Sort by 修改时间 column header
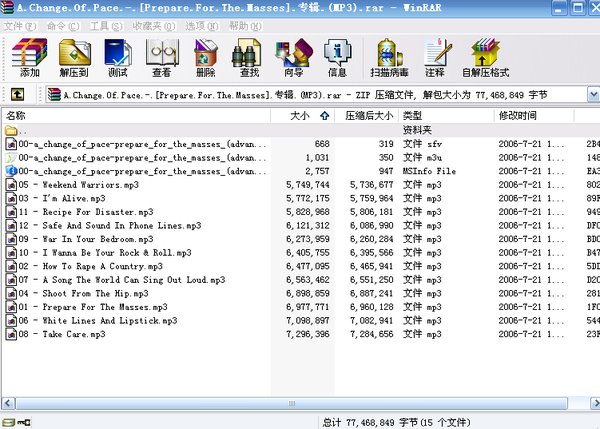The height and width of the screenshot is (429, 600). [x=534, y=116]
